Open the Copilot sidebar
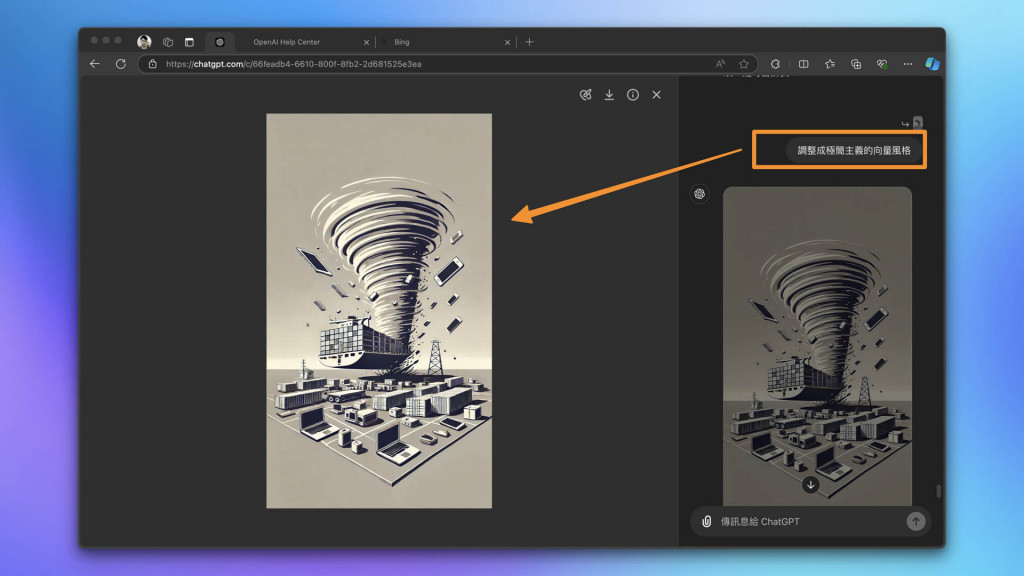The image size is (1024, 576). pyautogui.click(x=933, y=63)
